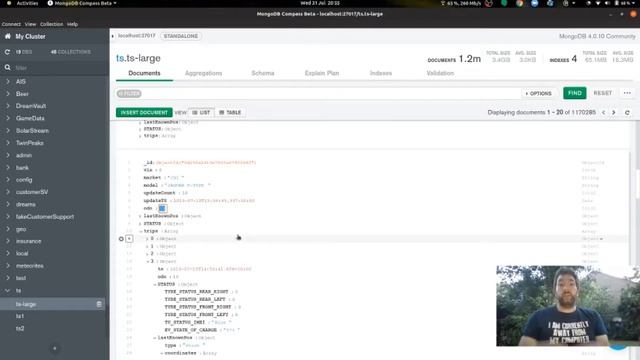Open the local database
The width and height of the screenshot is (640, 360).
point(22,253)
